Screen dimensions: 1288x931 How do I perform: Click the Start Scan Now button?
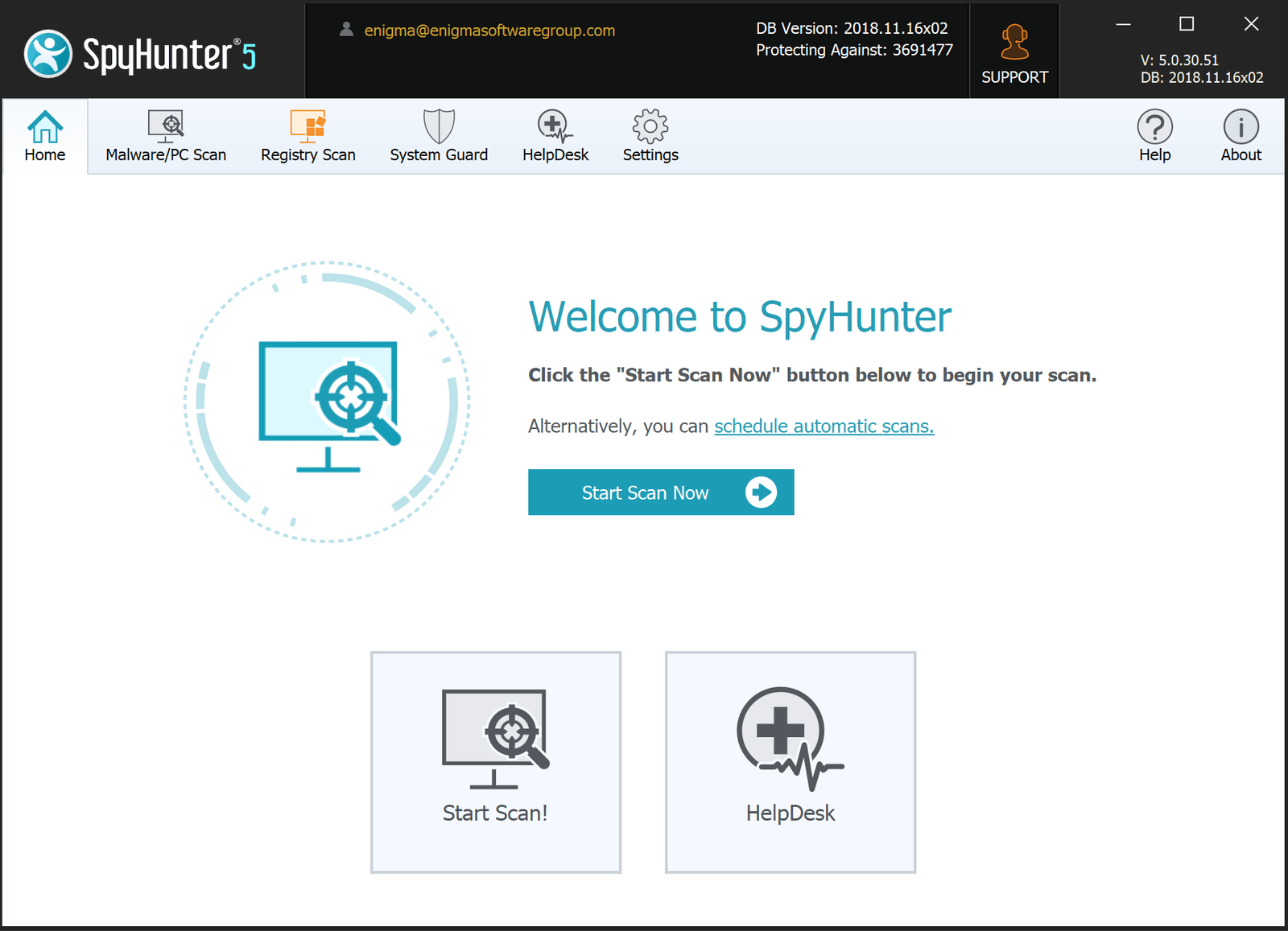(661, 492)
